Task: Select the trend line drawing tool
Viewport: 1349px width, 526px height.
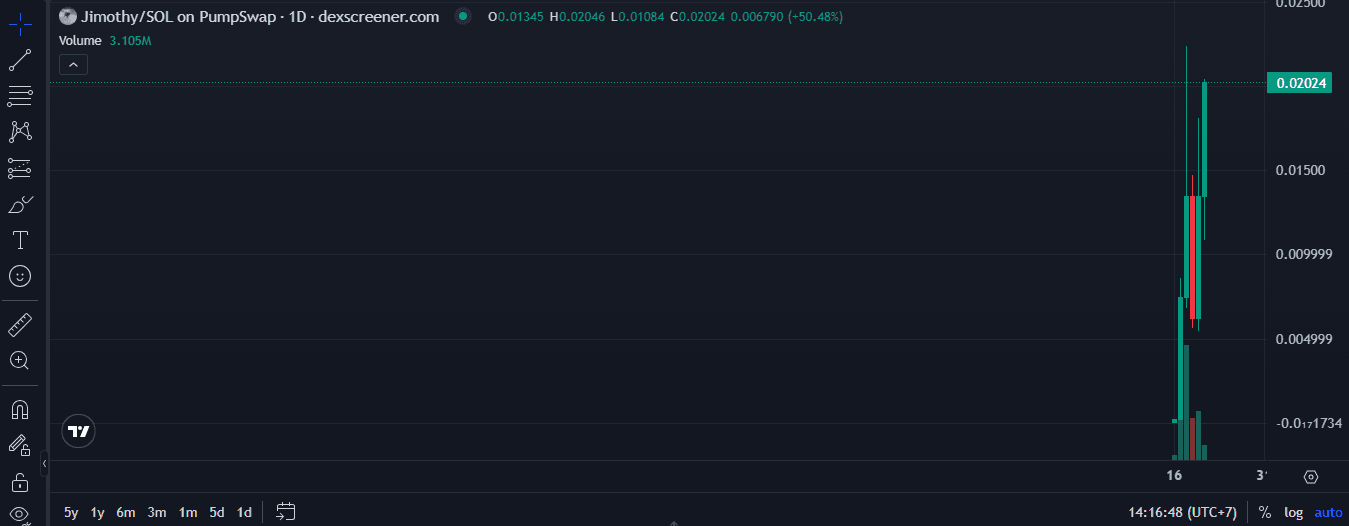Action: pos(20,60)
